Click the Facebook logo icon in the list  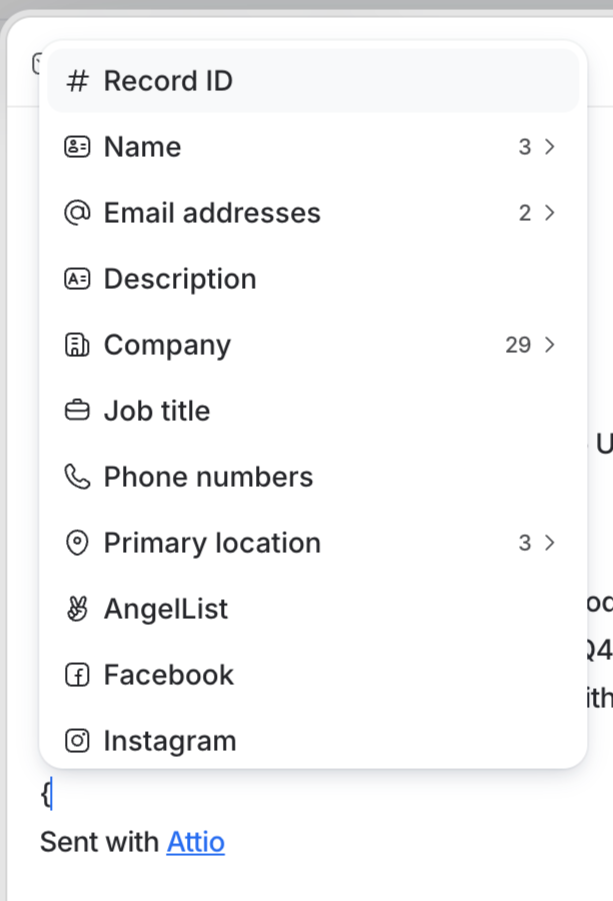pyautogui.click(x=77, y=674)
